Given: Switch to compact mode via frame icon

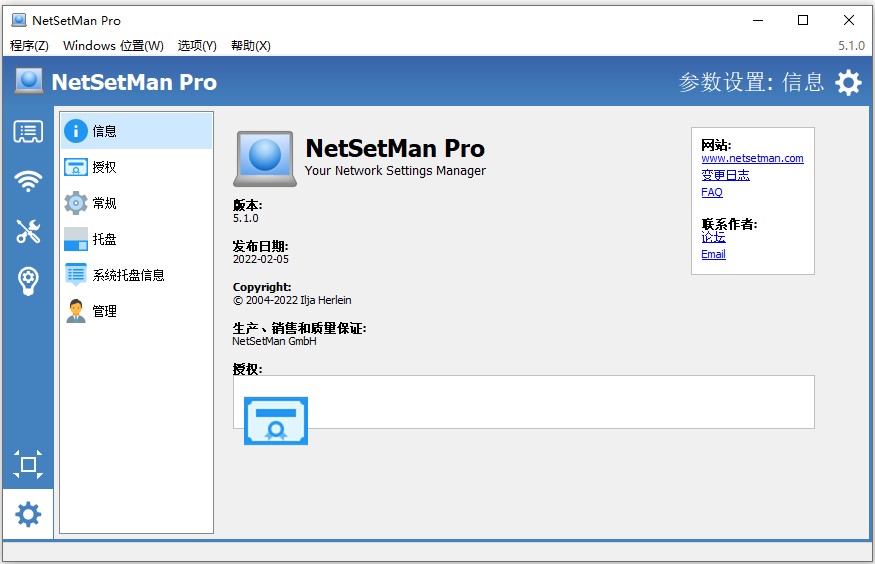Looking at the screenshot, I should [x=28, y=464].
